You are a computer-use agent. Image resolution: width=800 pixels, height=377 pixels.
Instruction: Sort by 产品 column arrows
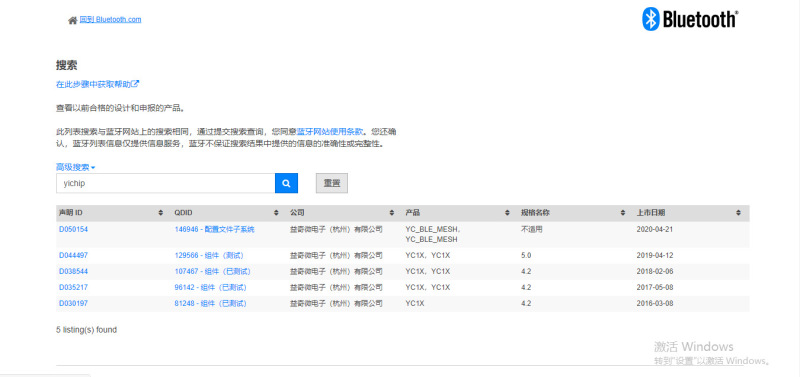[x=507, y=213]
